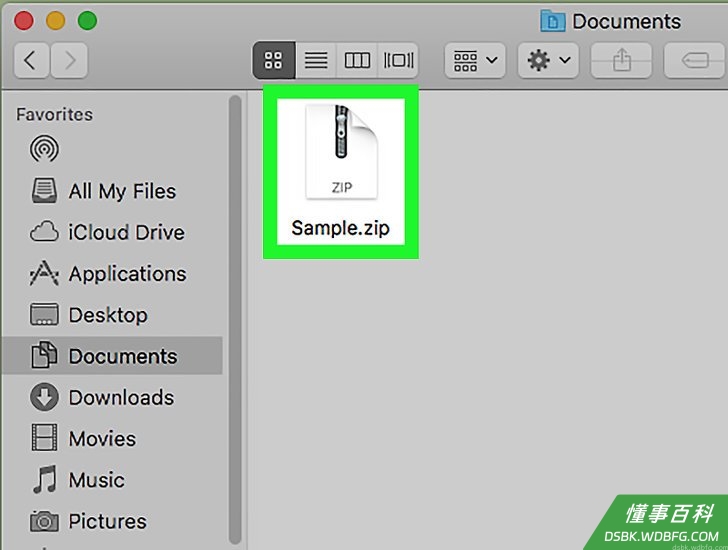Open the item arrangement dropdown
The width and height of the screenshot is (728, 550).
click(x=474, y=60)
